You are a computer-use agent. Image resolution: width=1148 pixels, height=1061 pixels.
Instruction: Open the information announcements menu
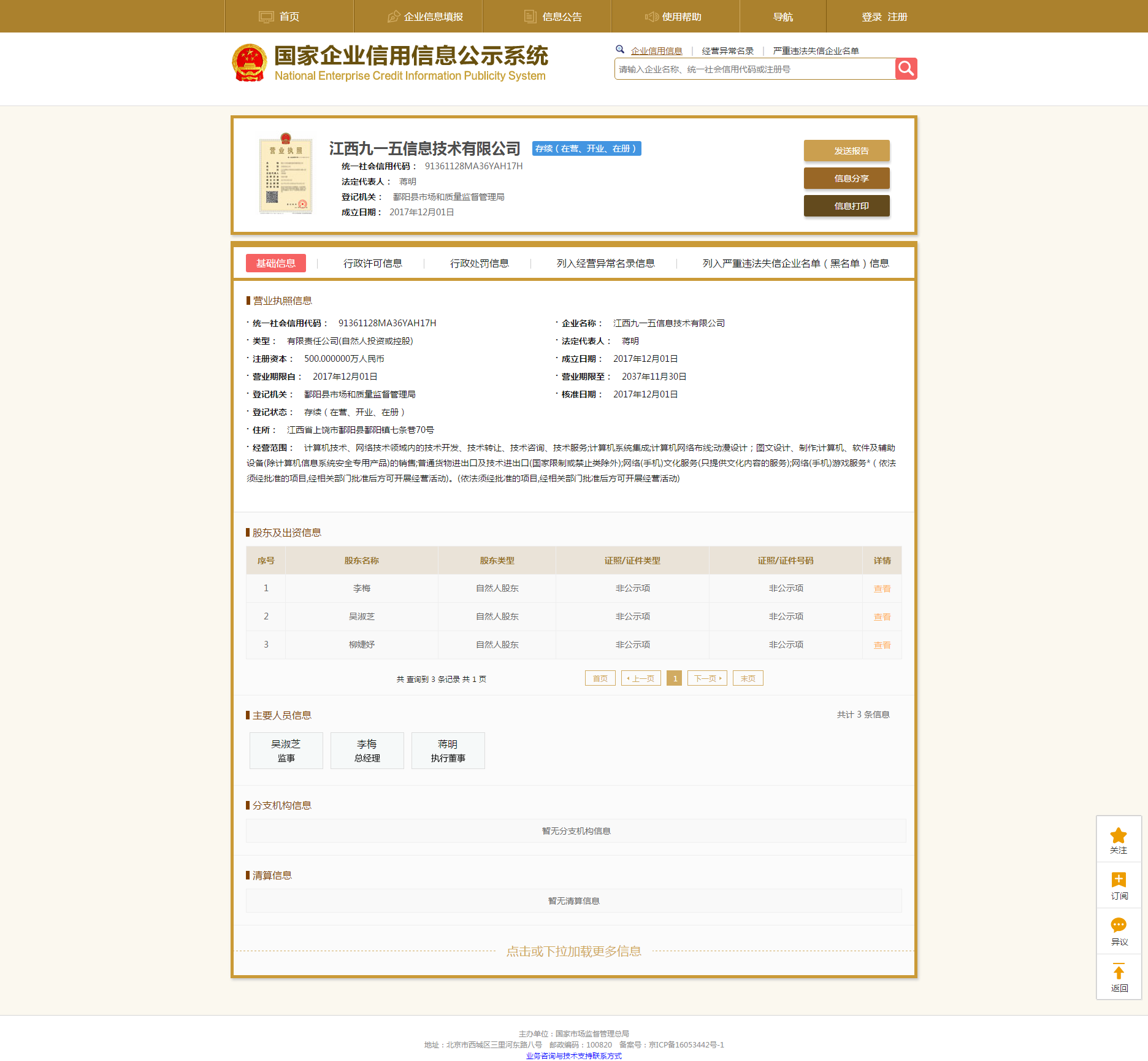(x=554, y=17)
